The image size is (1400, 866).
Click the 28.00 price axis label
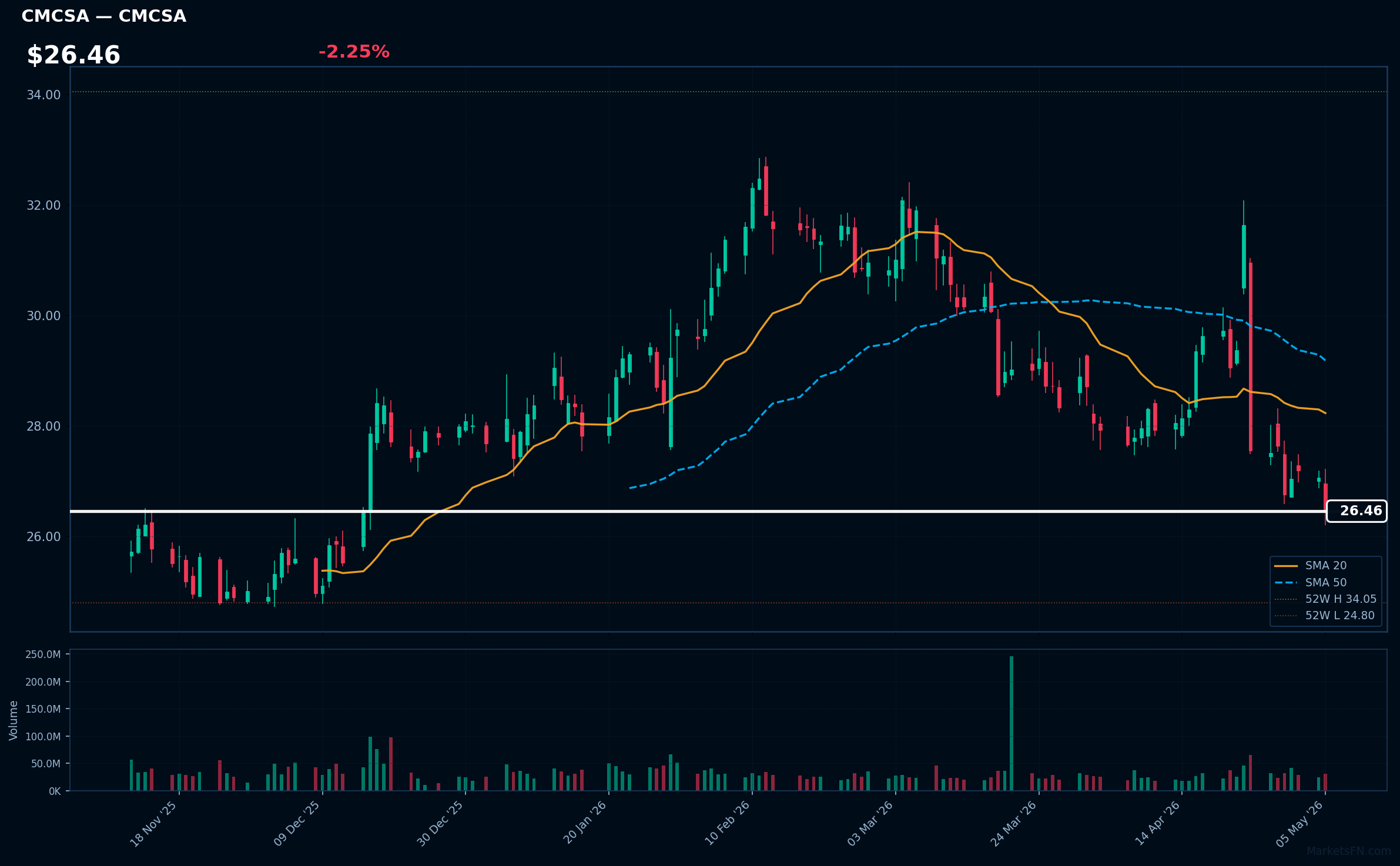click(x=43, y=427)
